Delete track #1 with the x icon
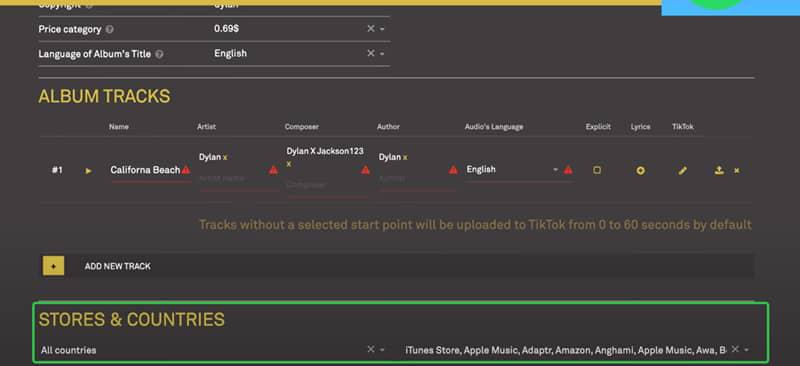800x366 pixels. coord(736,170)
